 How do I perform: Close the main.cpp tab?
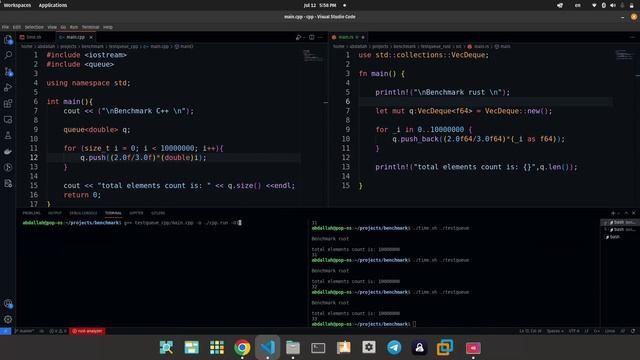click(91, 37)
